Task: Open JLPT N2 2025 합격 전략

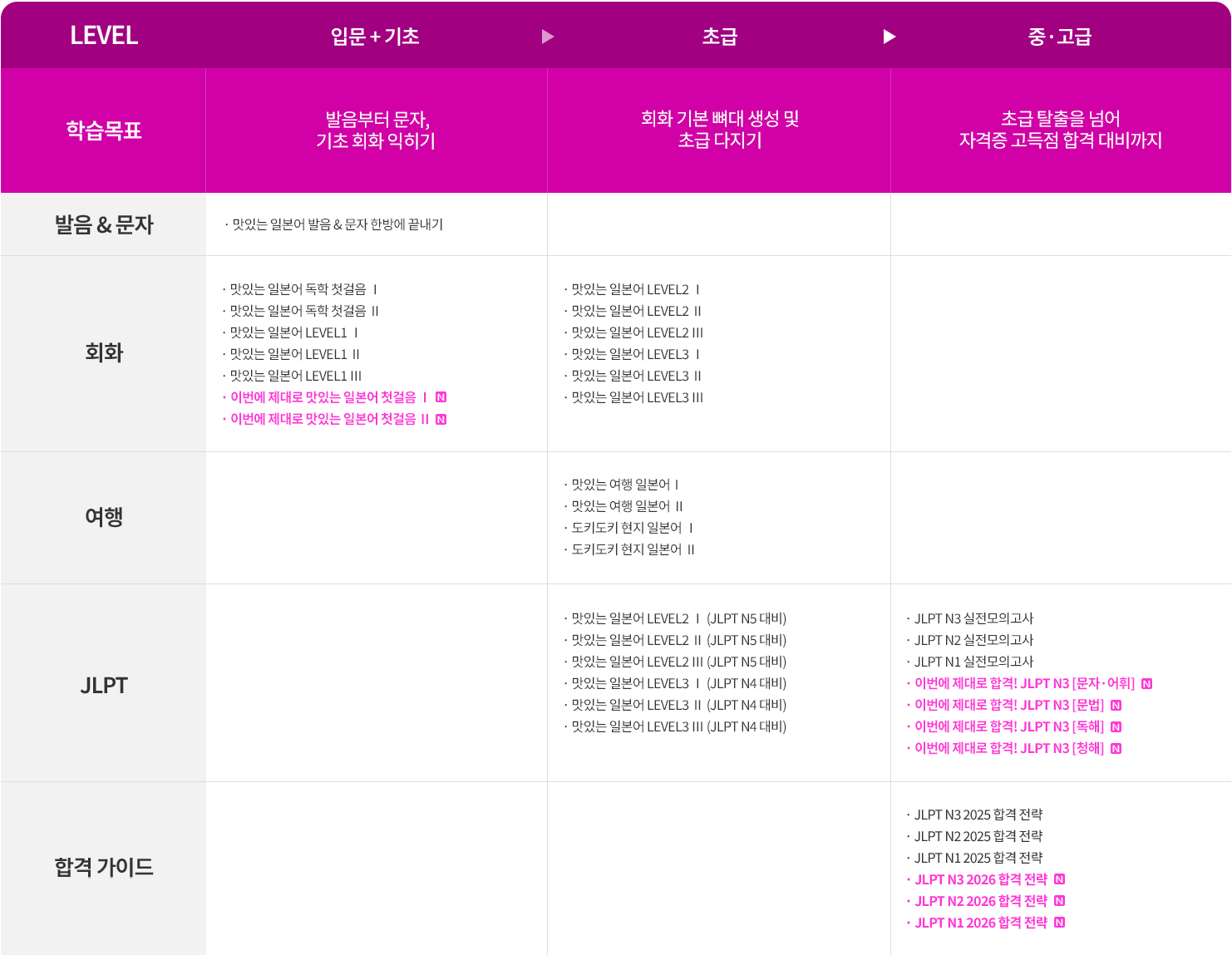Action: coord(975,836)
